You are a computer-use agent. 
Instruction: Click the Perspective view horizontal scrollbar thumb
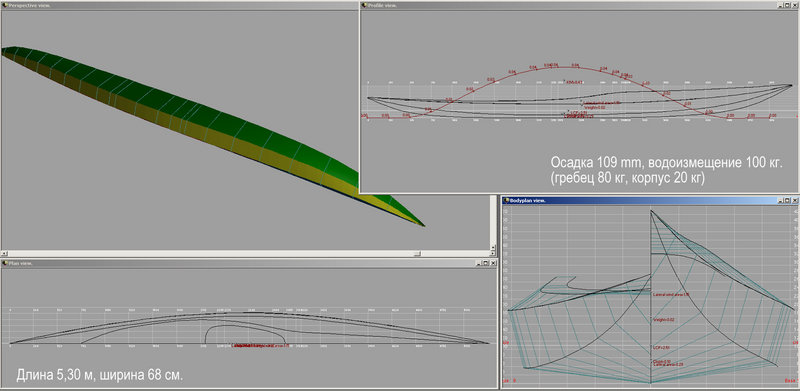click(417, 253)
